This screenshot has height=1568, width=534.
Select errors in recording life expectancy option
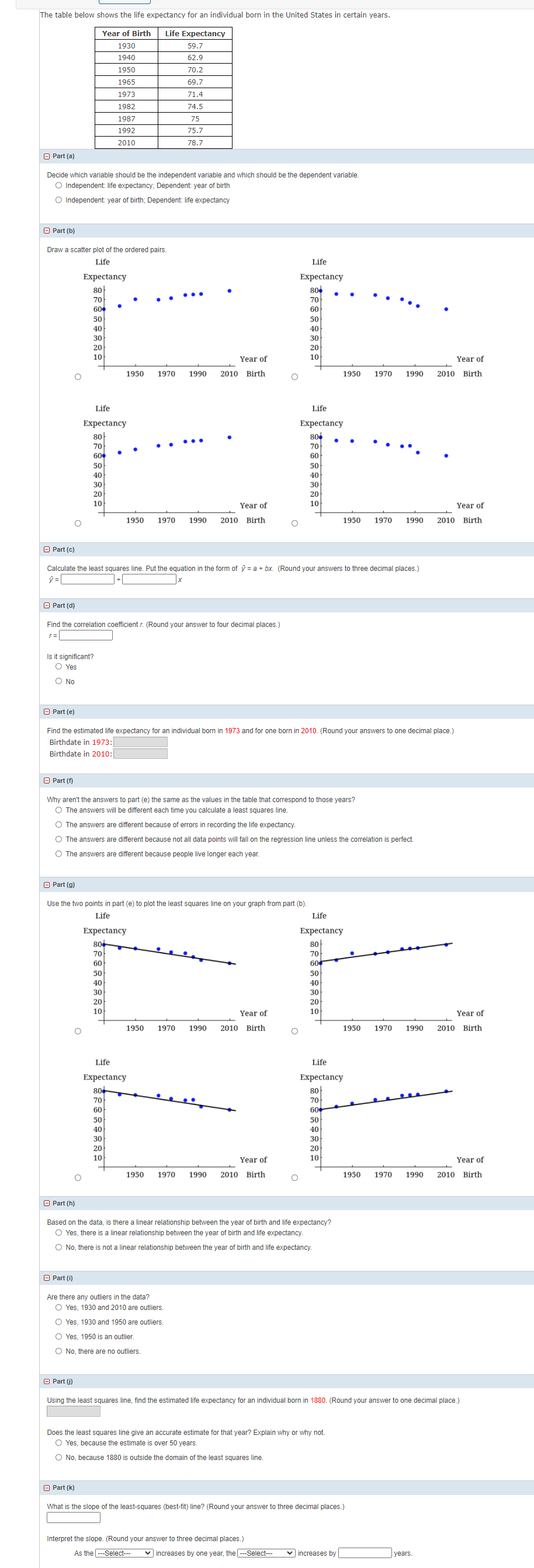click(x=58, y=825)
